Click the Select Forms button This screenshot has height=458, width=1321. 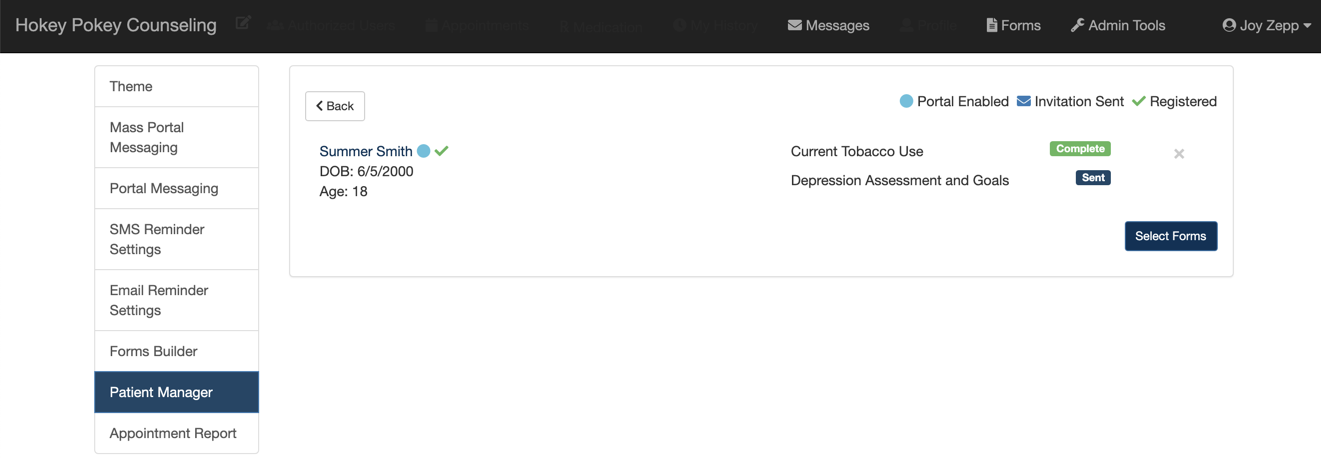click(1170, 236)
